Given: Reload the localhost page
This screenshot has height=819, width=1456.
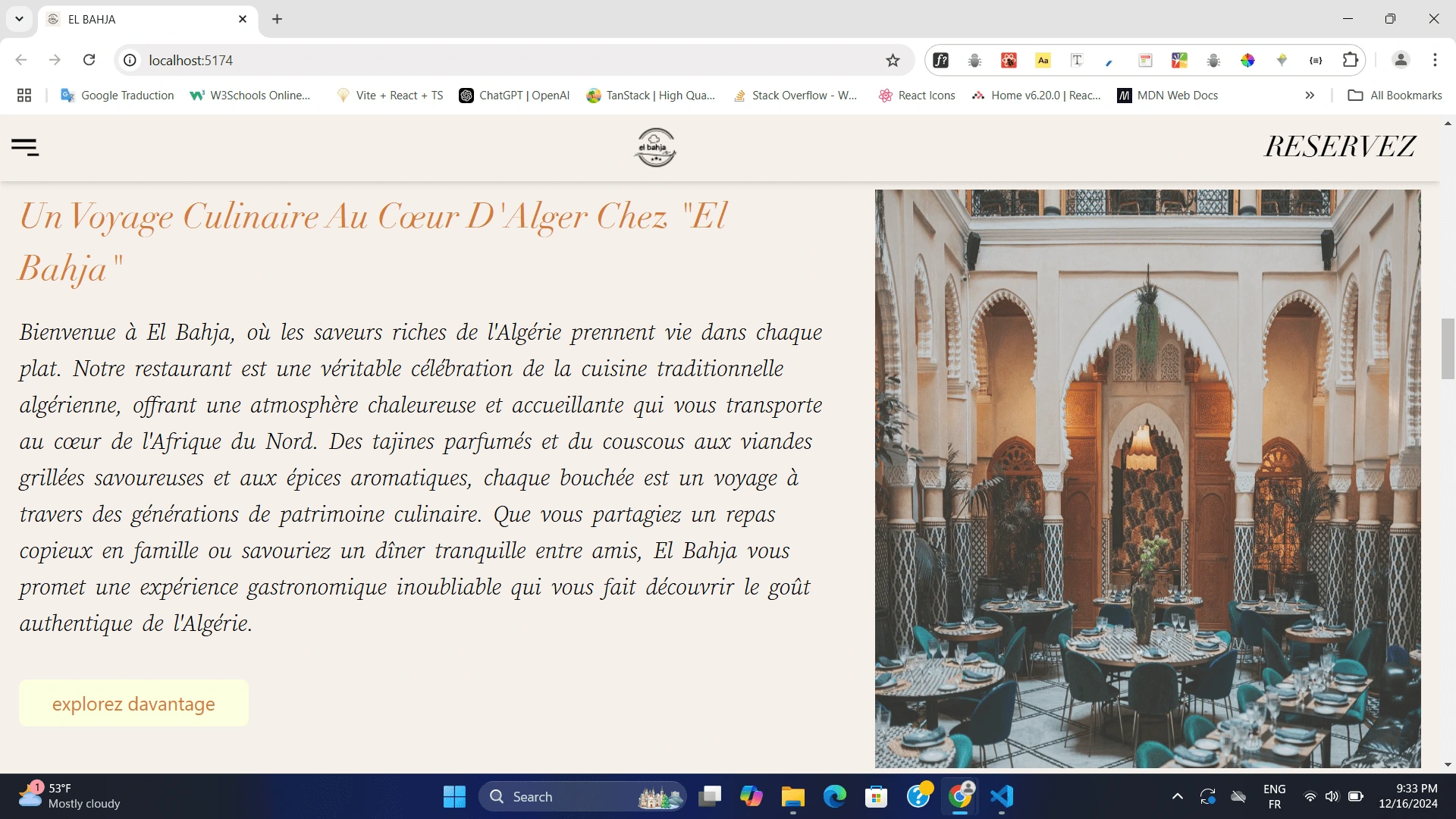Looking at the screenshot, I should (x=89, y=60).
